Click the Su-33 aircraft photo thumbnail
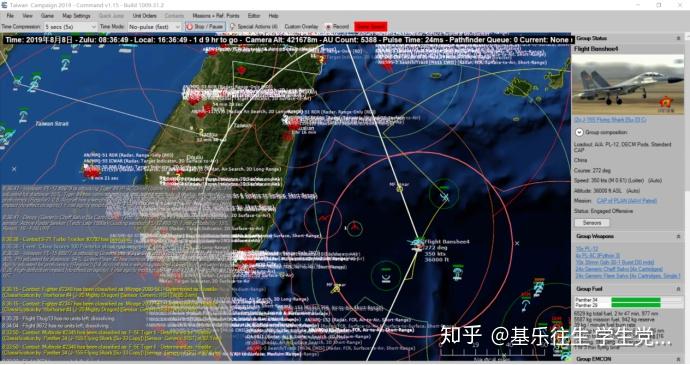The image size is (690, 365). [x=628, y=85]
